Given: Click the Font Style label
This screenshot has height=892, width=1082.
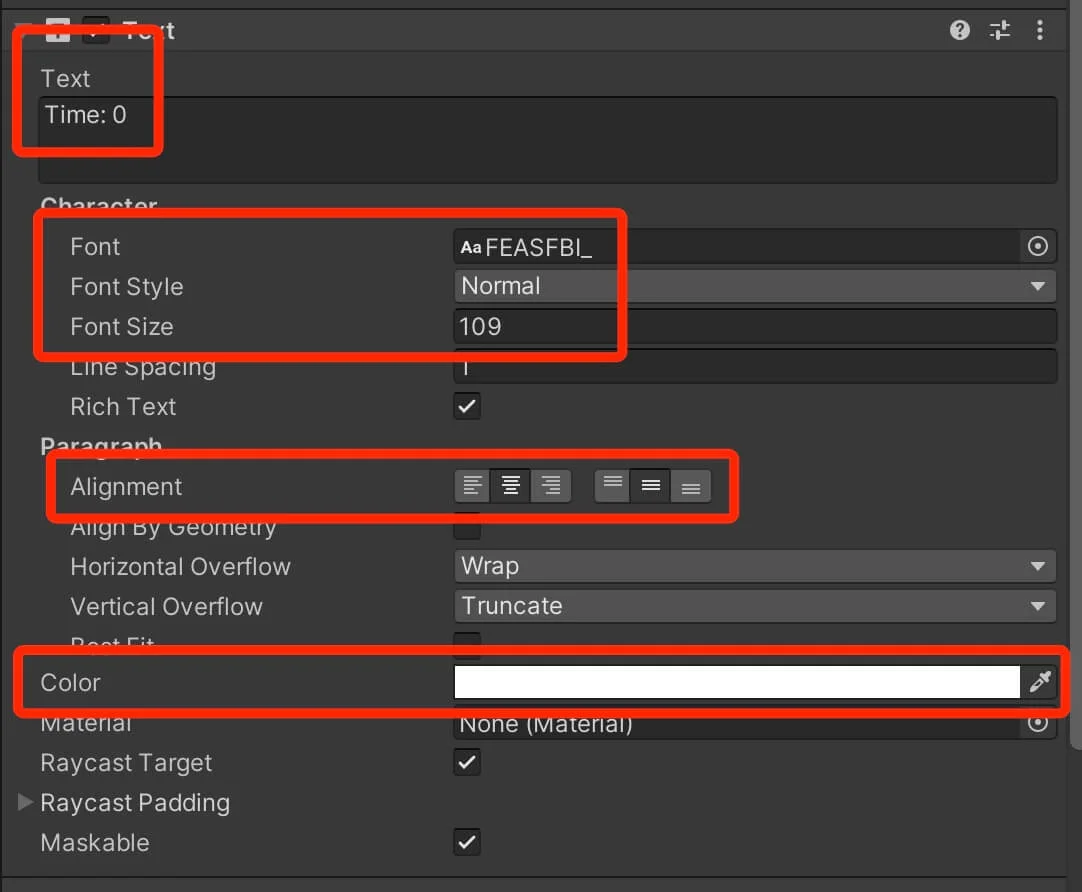Looking at the screenshot, I should click(x=127, y=286).
